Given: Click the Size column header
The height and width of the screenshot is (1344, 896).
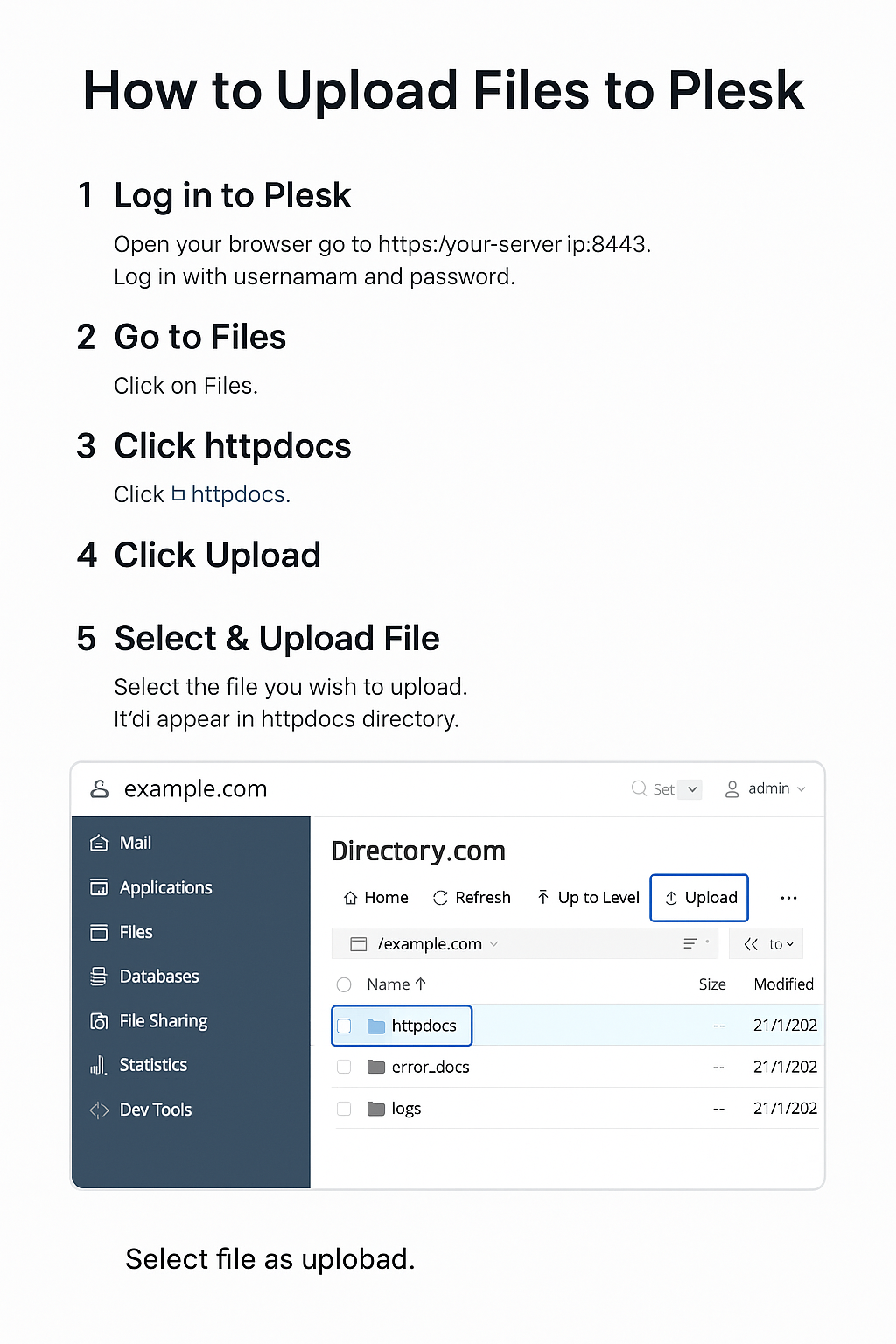Looking at the screenshot, I should [712, 984].
